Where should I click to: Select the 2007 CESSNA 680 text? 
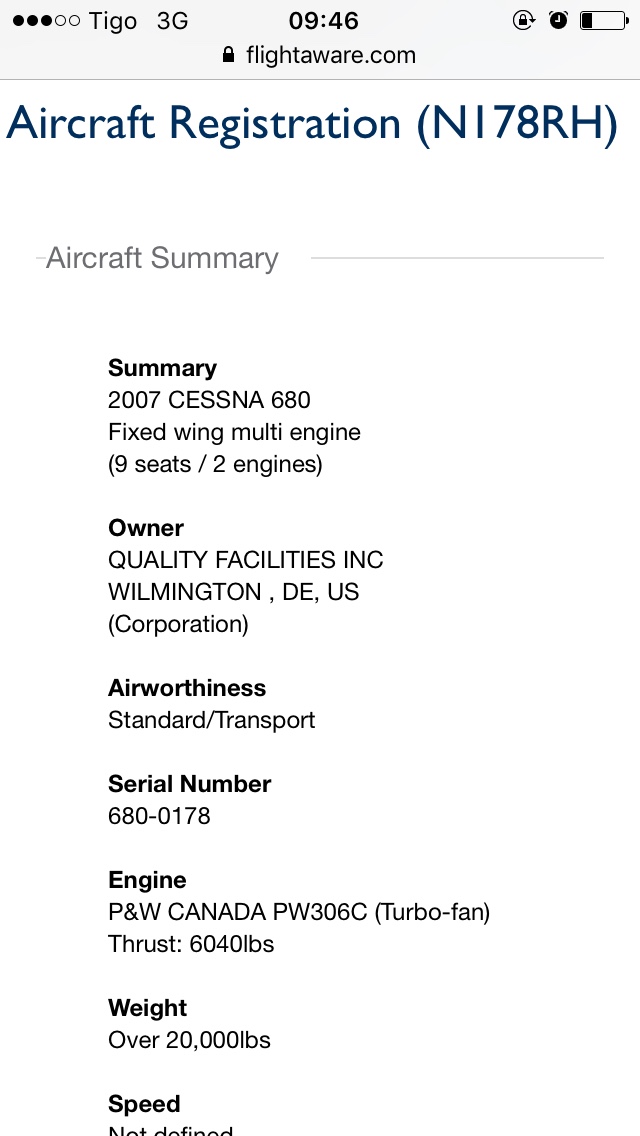click(209, 400)
